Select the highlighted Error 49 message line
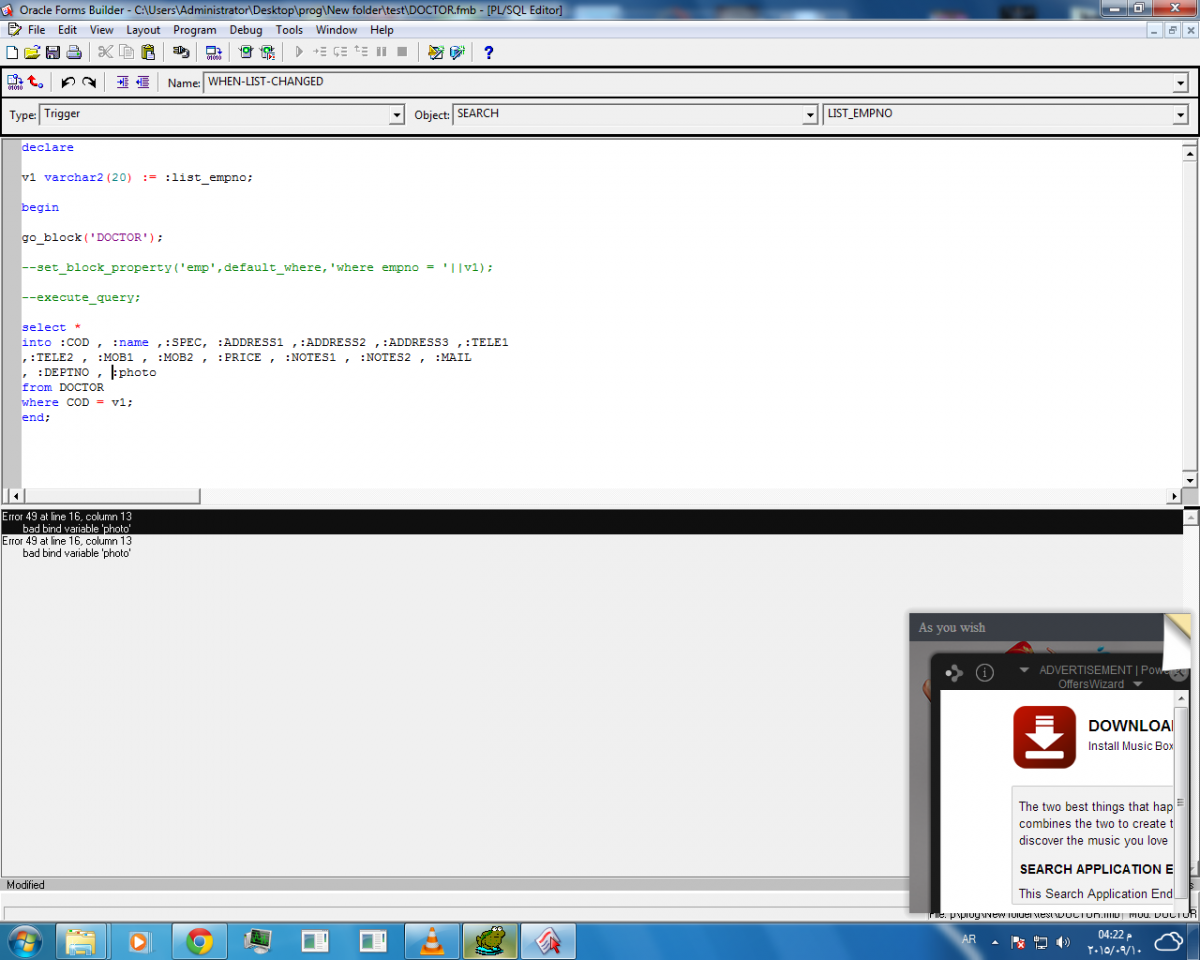1200x960 pixels. [x=67, y=517]
